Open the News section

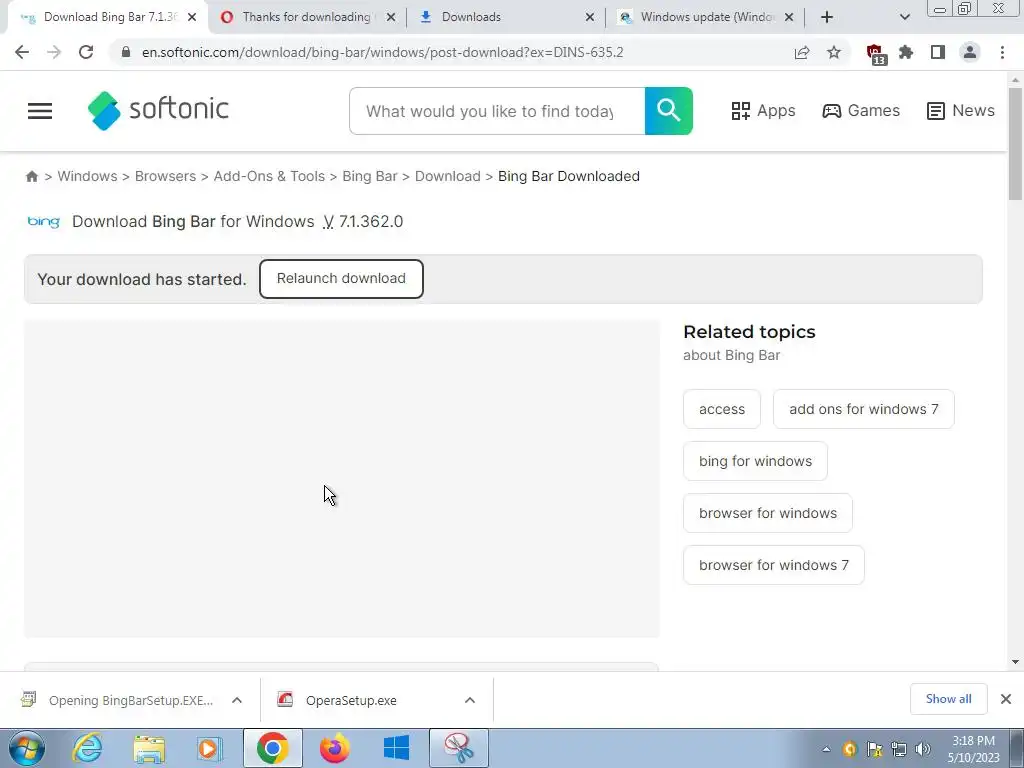tap(961, 110)
